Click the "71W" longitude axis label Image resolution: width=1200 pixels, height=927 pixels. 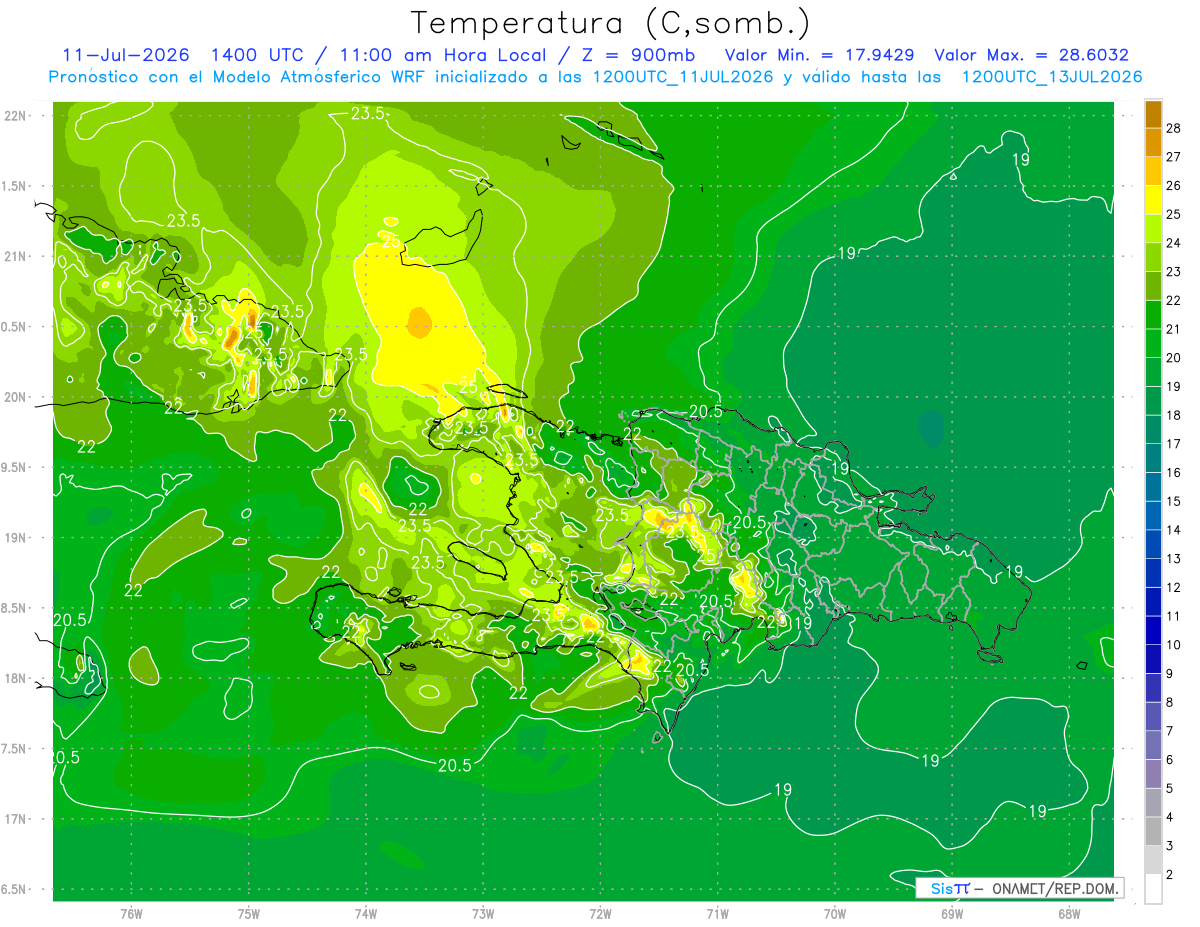point(717,913)
